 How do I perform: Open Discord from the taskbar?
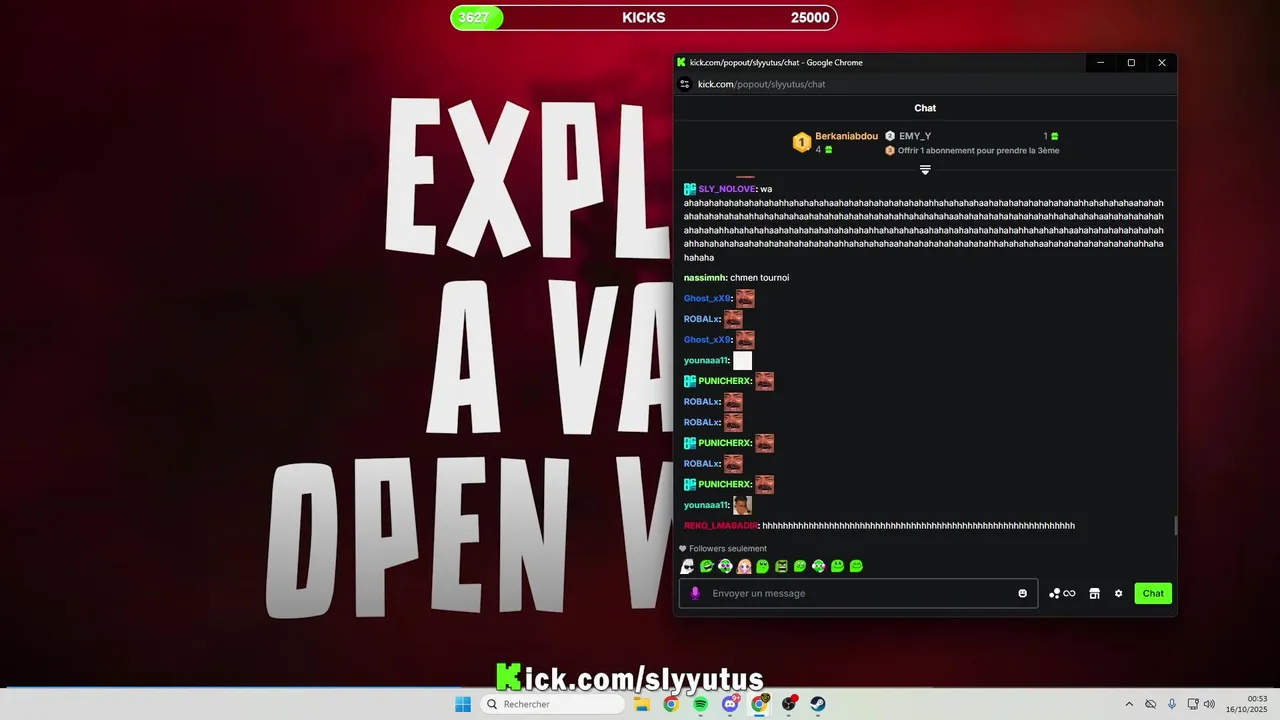[730, 704]
